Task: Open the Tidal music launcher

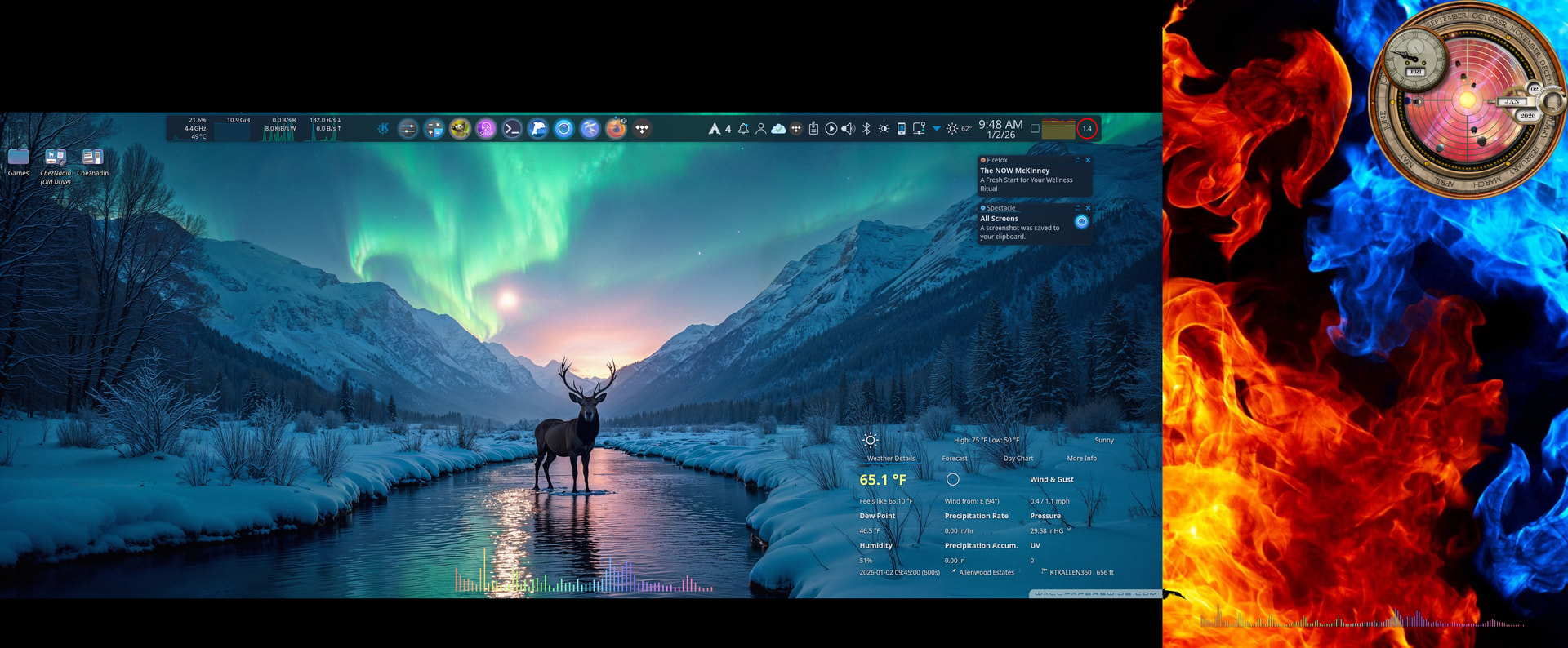Action: tap(642, 129)
